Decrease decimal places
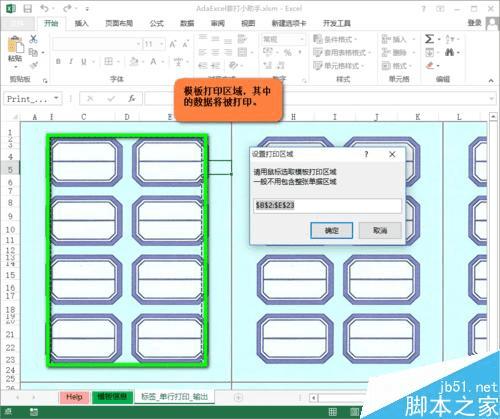500x419 pixels. pos(280,65)
